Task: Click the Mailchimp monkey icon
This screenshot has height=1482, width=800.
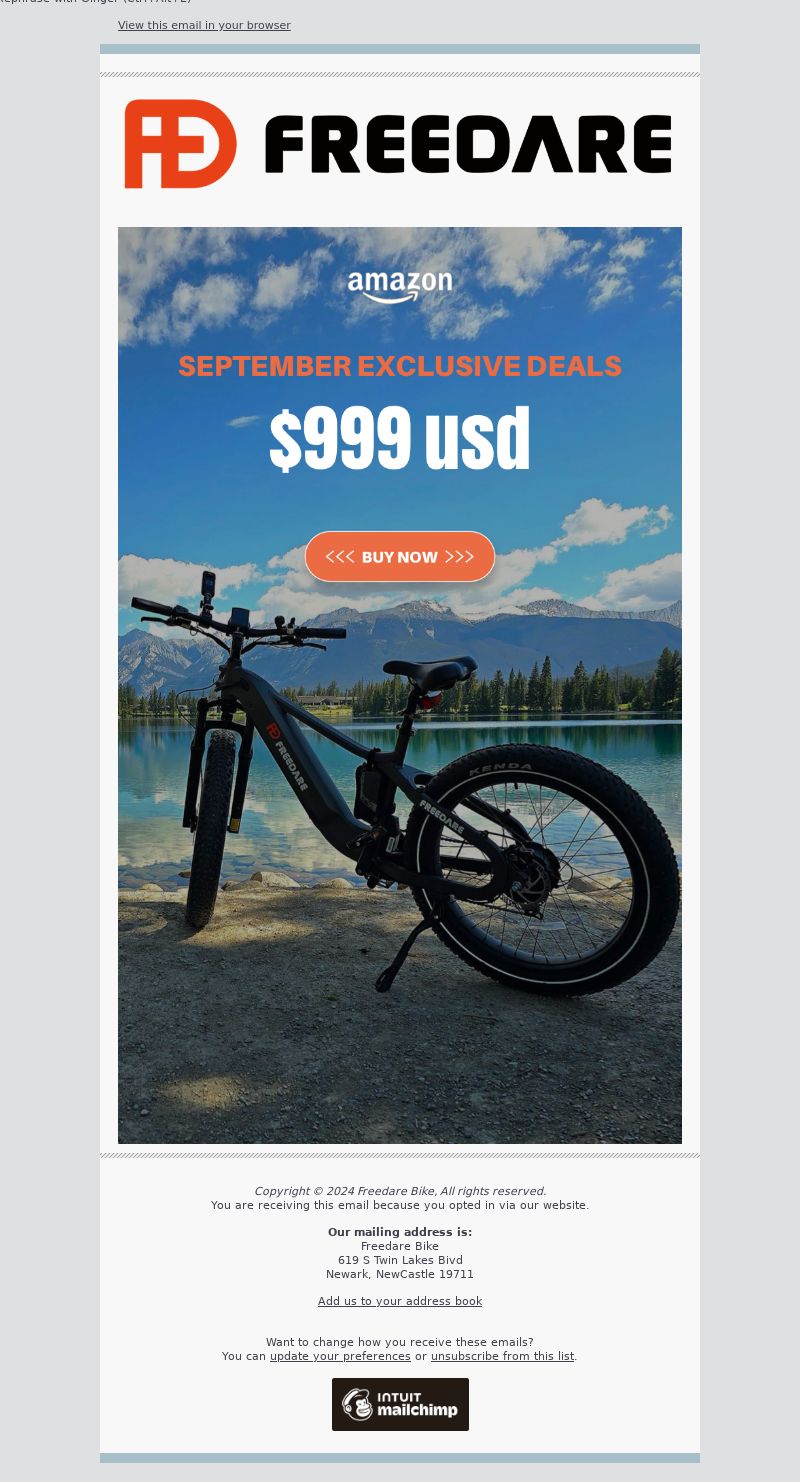Action: 357,1404
